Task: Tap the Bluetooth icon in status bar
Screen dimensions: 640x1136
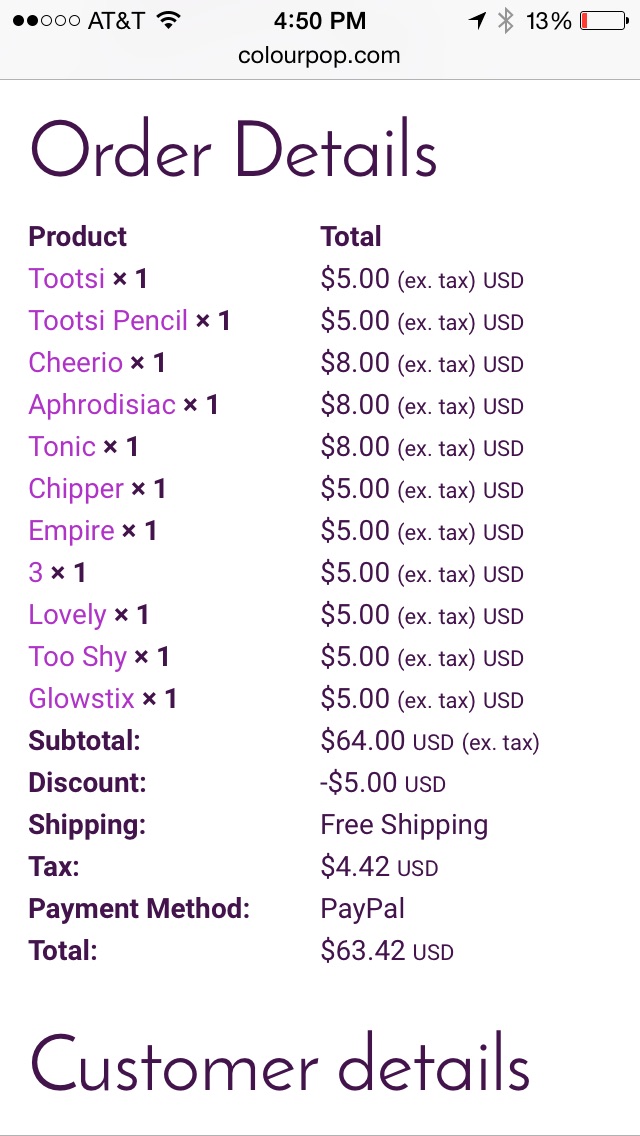Action: pos(505,21)
